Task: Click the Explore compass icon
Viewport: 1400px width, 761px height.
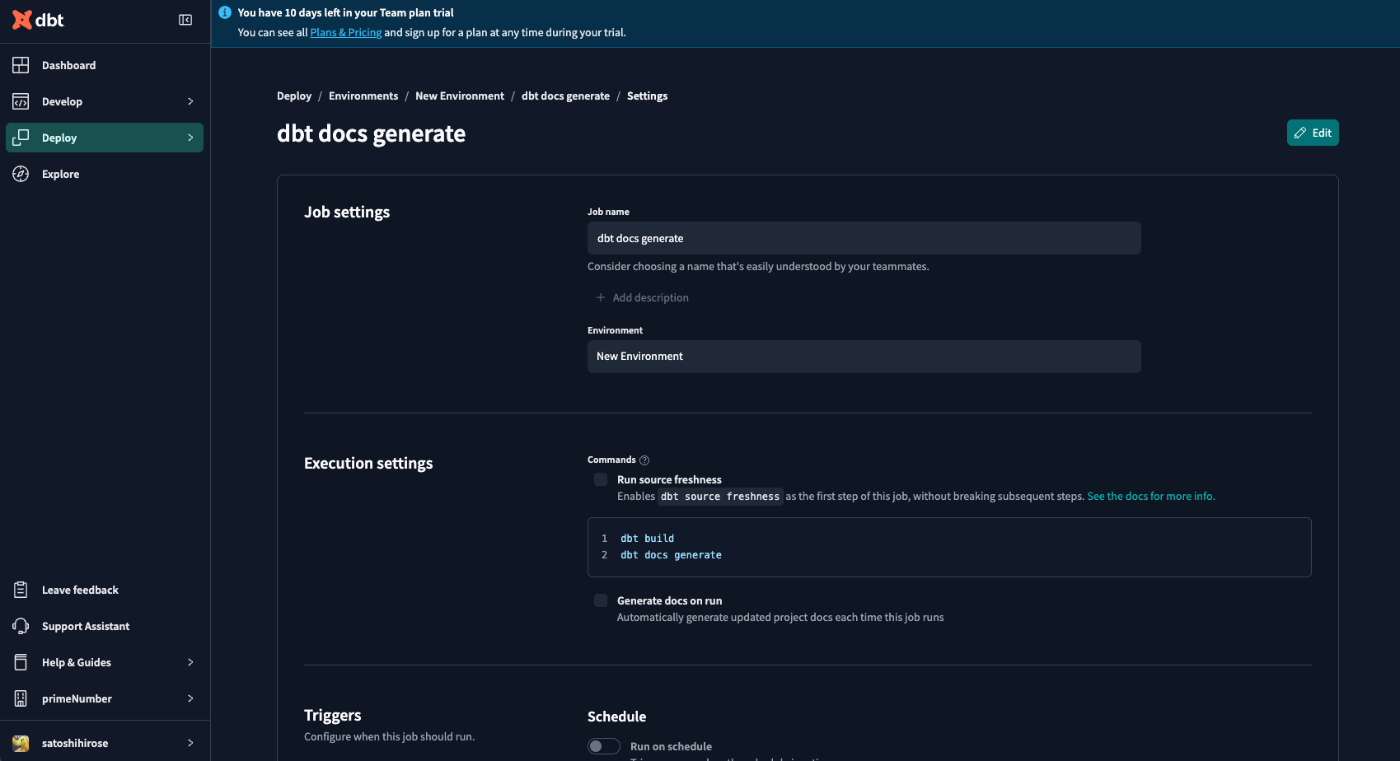Action: (x=20, y=174)
